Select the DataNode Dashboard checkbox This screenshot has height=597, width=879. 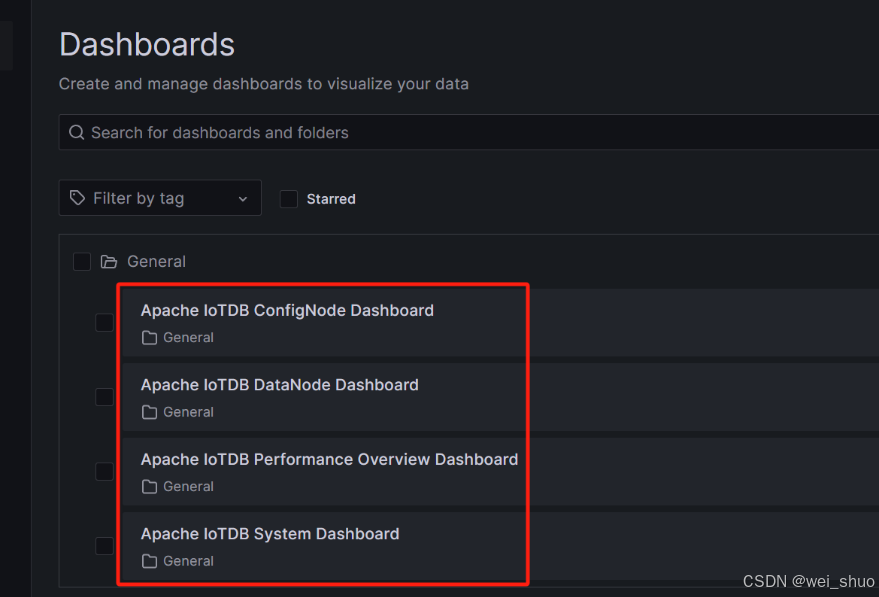[x=104, y=397]
